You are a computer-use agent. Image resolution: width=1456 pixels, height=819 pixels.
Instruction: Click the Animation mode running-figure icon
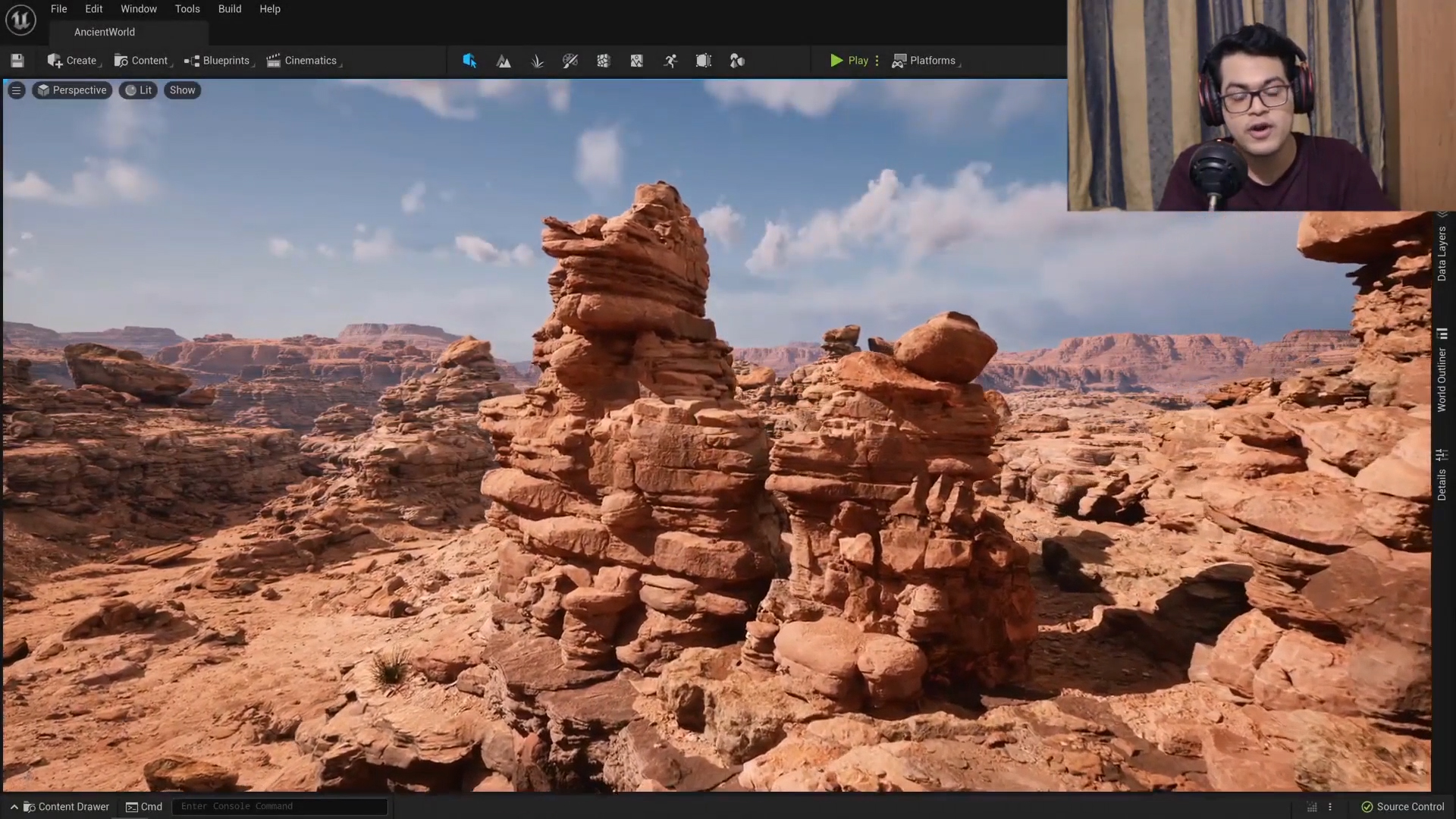(x=670, y=61)
